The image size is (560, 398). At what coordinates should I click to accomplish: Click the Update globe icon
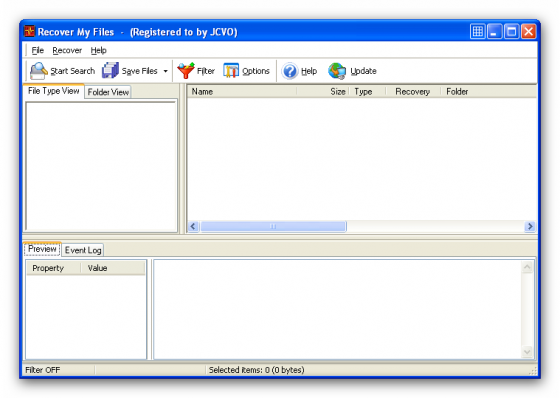[x=337, y=71]
